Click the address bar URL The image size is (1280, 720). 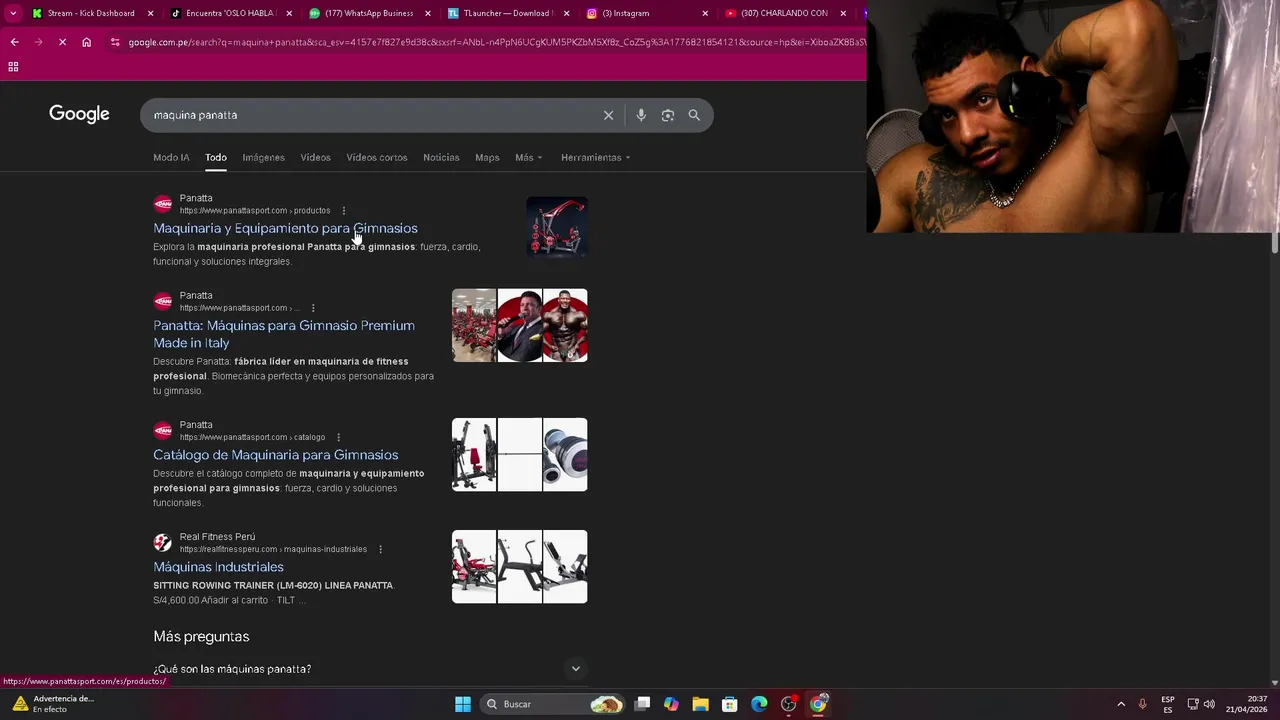495,42
